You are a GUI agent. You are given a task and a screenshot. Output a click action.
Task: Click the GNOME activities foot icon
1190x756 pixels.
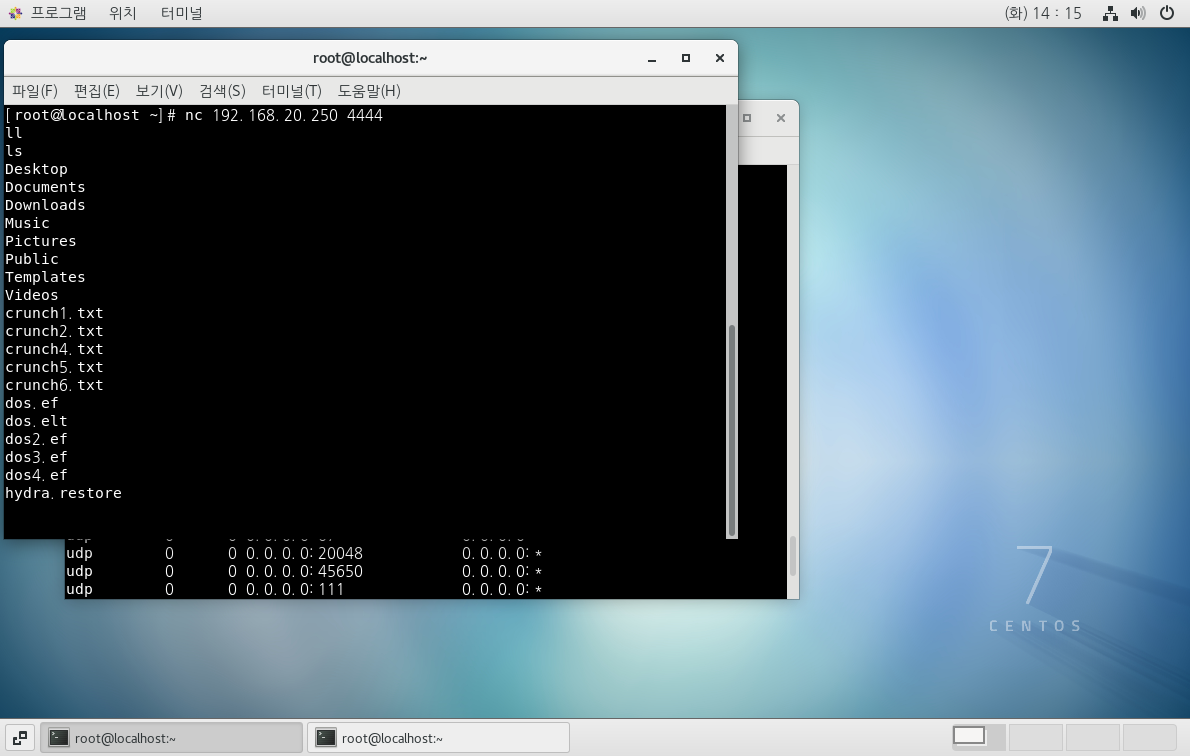click(15, 13)
